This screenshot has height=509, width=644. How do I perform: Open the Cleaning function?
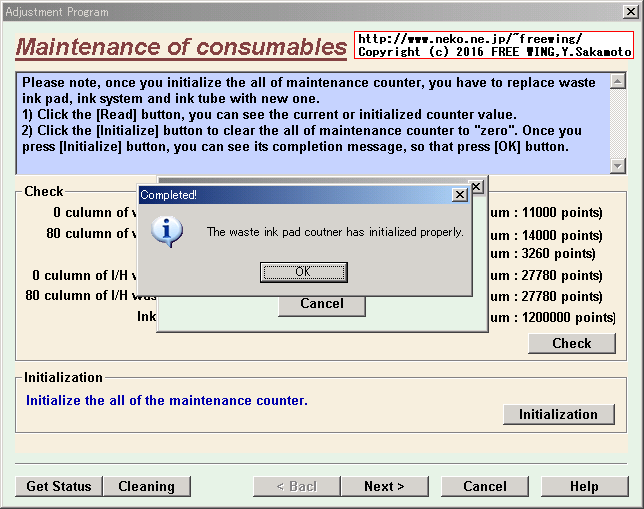pos(146,486)
